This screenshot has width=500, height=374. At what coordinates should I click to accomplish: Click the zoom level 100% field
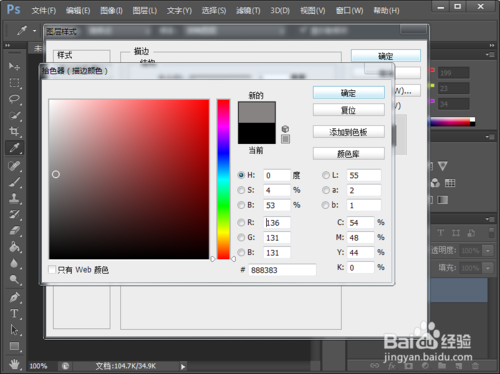click(x=39, y=366)
